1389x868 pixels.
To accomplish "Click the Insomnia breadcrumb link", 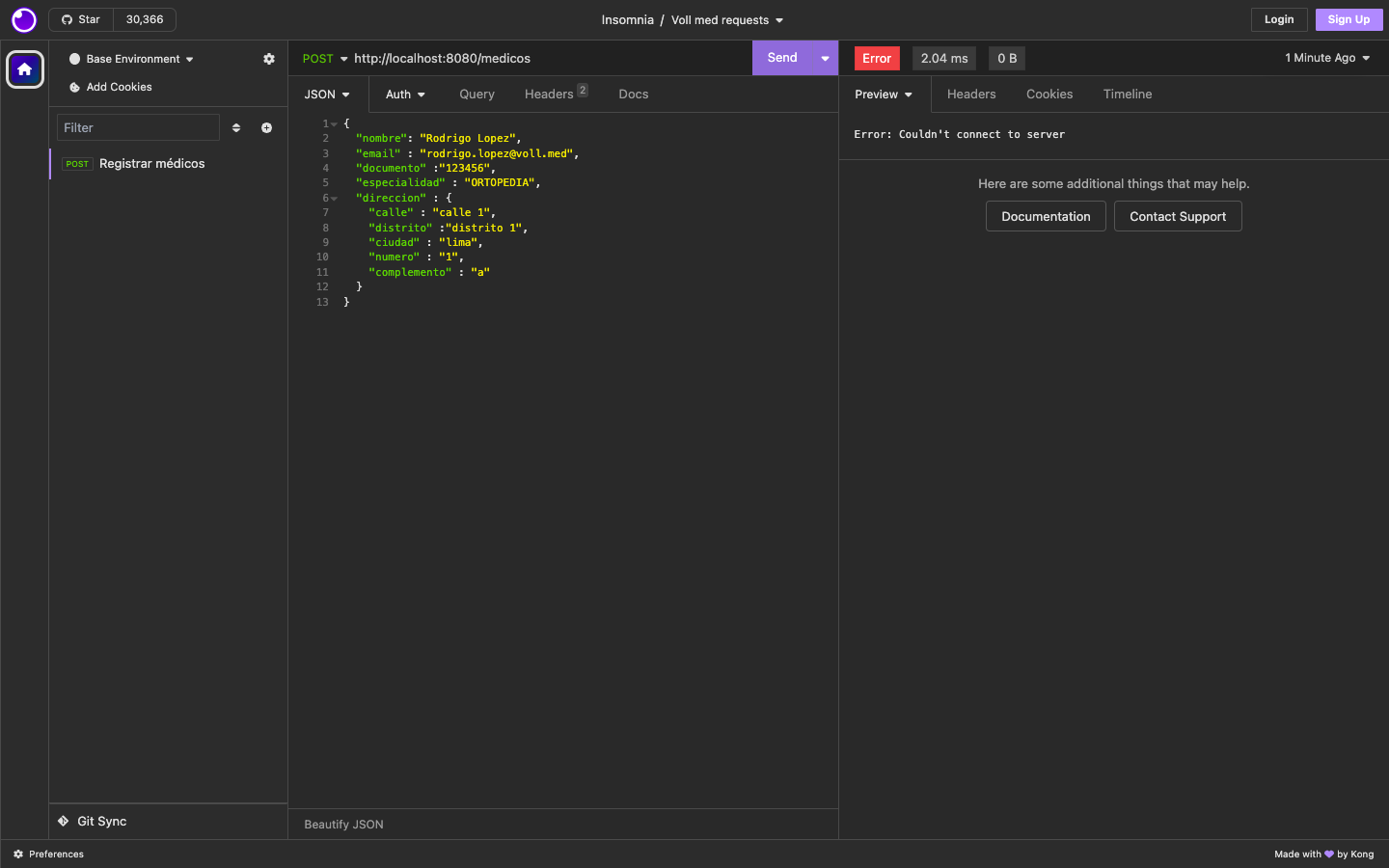I will click(627, 19).
